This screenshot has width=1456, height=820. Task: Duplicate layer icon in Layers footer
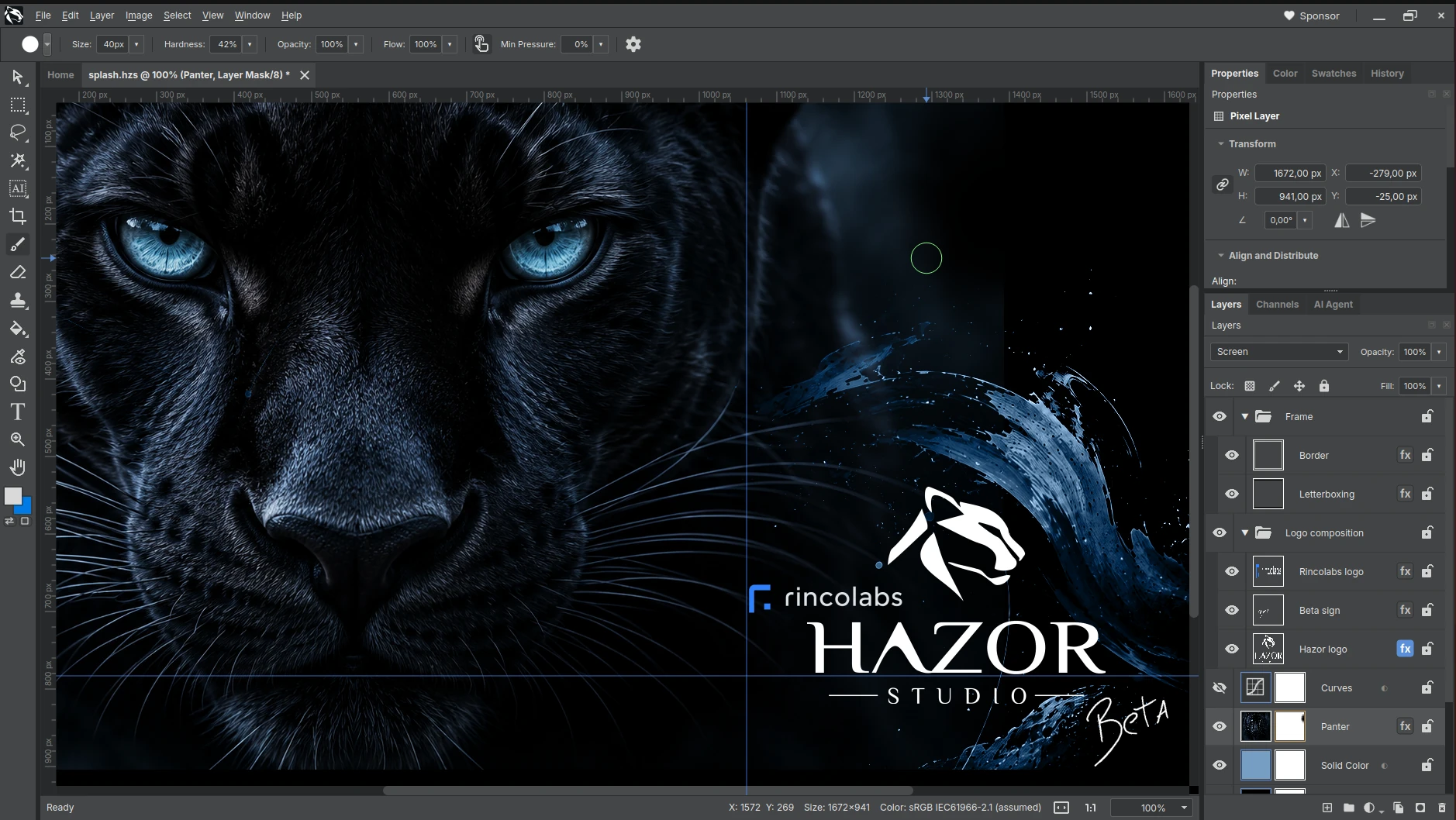[x=1399, y=808]
